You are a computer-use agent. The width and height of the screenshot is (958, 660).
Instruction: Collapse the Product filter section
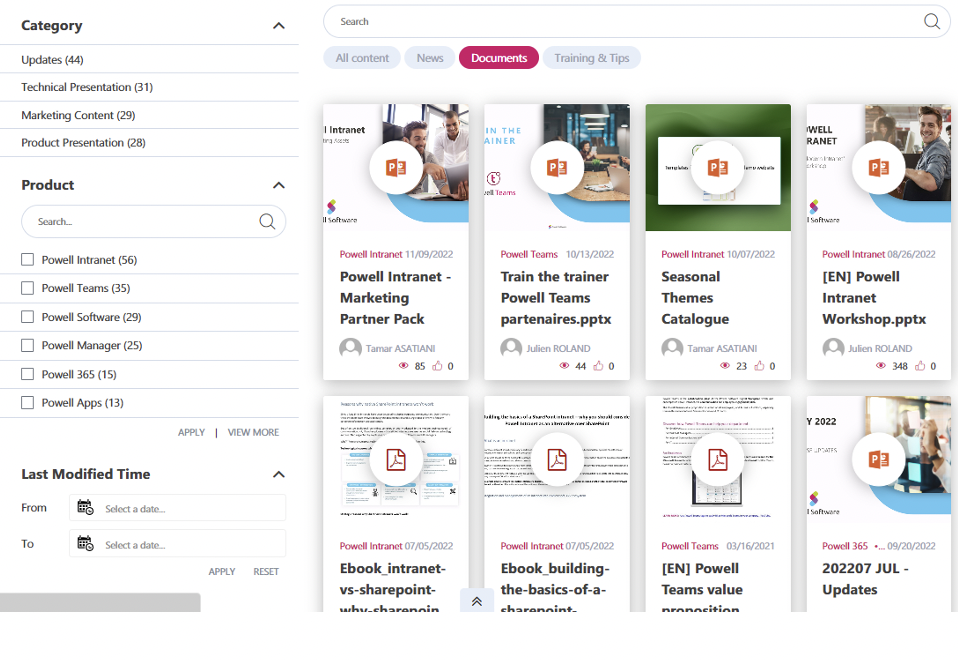coord(279,184)
